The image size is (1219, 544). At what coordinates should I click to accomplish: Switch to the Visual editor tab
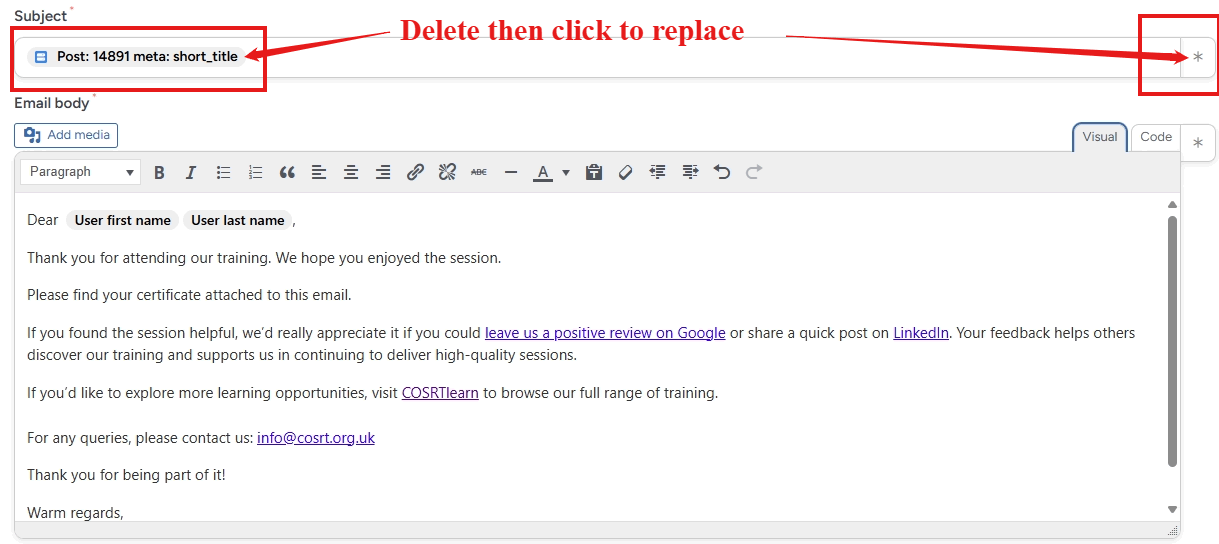[1100, 137]
